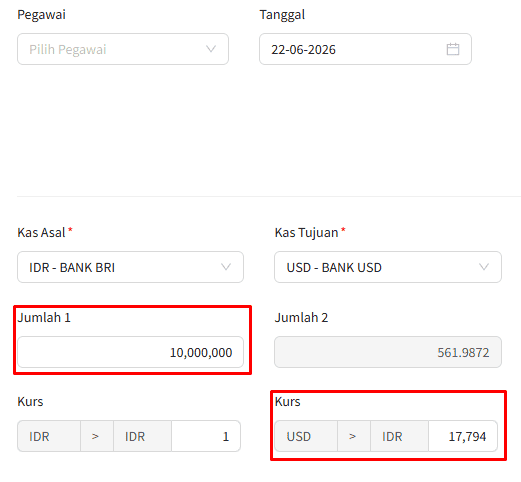Open the Pilih Pegawai dropdown
The height and width of the screenshot is (482, 521).
123,49
